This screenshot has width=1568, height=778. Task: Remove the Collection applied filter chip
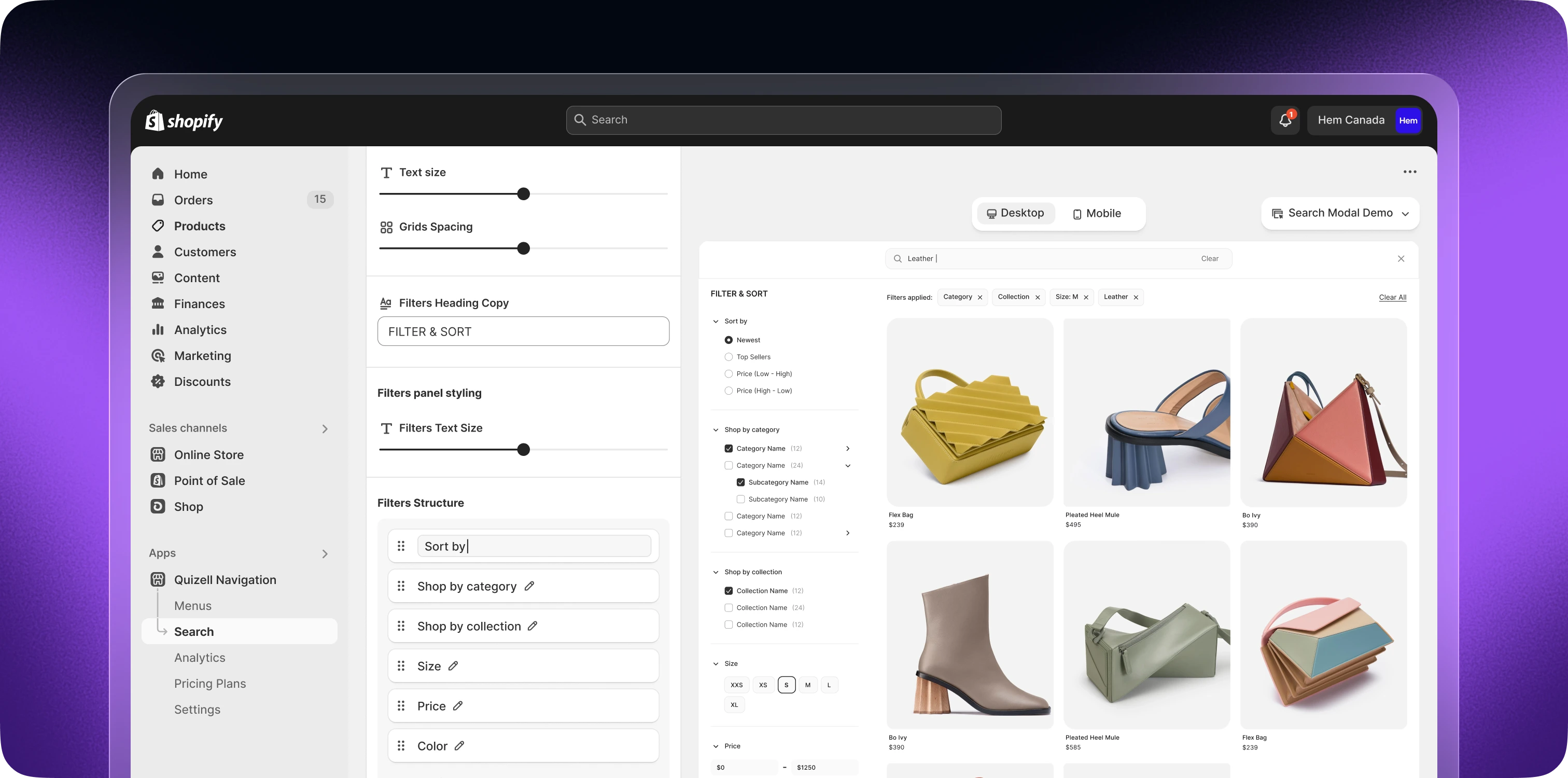point(1038,298)
